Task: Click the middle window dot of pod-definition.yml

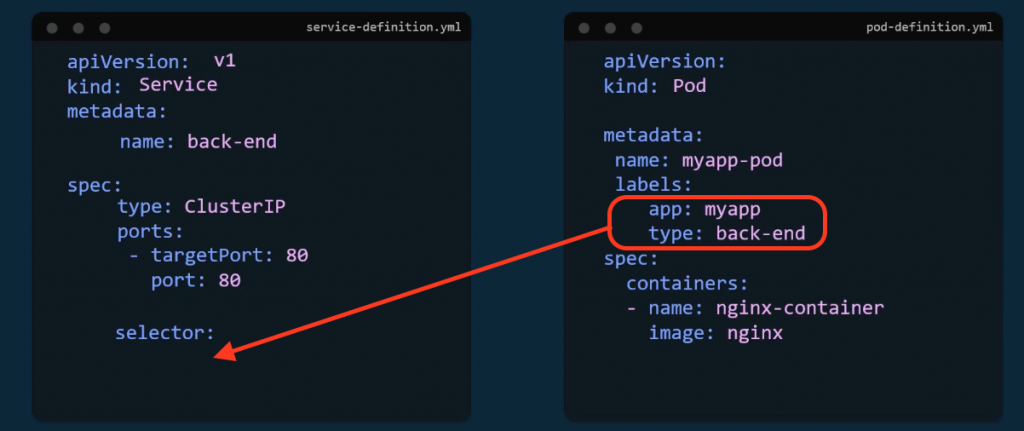Action: pyautogui.click(x=610, y=28)
